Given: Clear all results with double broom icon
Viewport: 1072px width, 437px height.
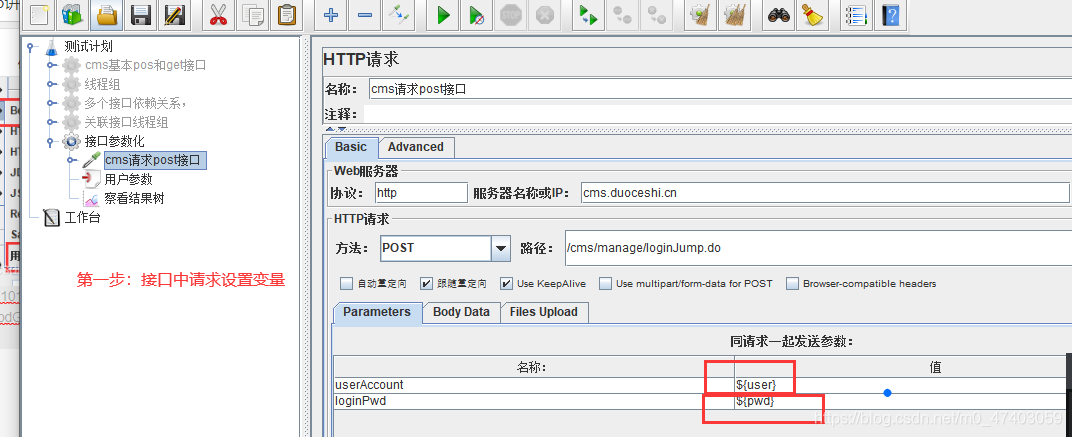Looking at the screenshot, I should point(735,14).
